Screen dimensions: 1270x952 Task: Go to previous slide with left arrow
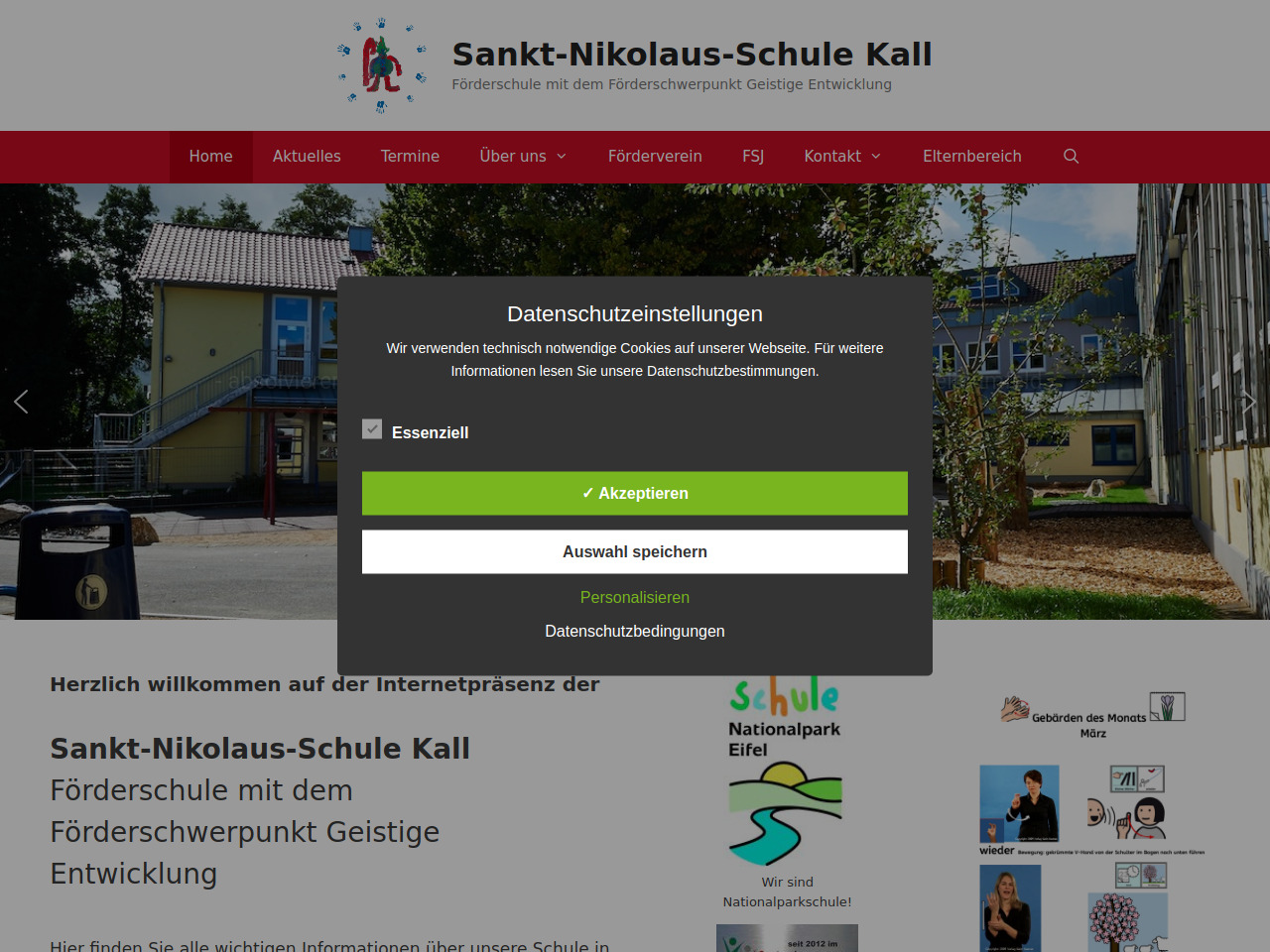point(21,402)
